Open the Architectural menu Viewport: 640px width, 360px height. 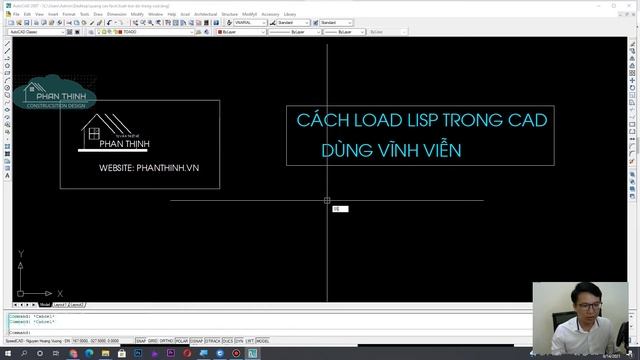205,14
